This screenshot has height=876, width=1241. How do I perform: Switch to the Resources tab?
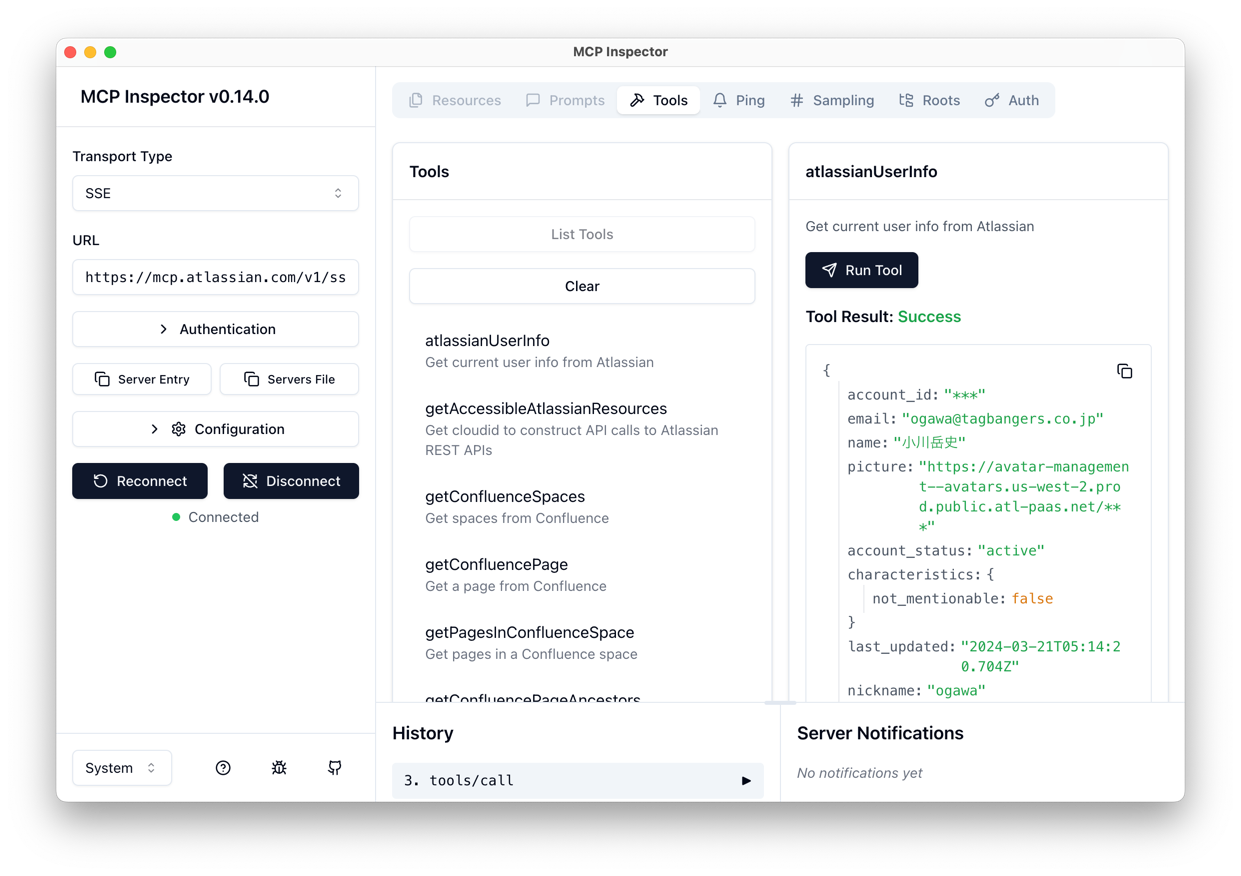click(x=455, y=100)
